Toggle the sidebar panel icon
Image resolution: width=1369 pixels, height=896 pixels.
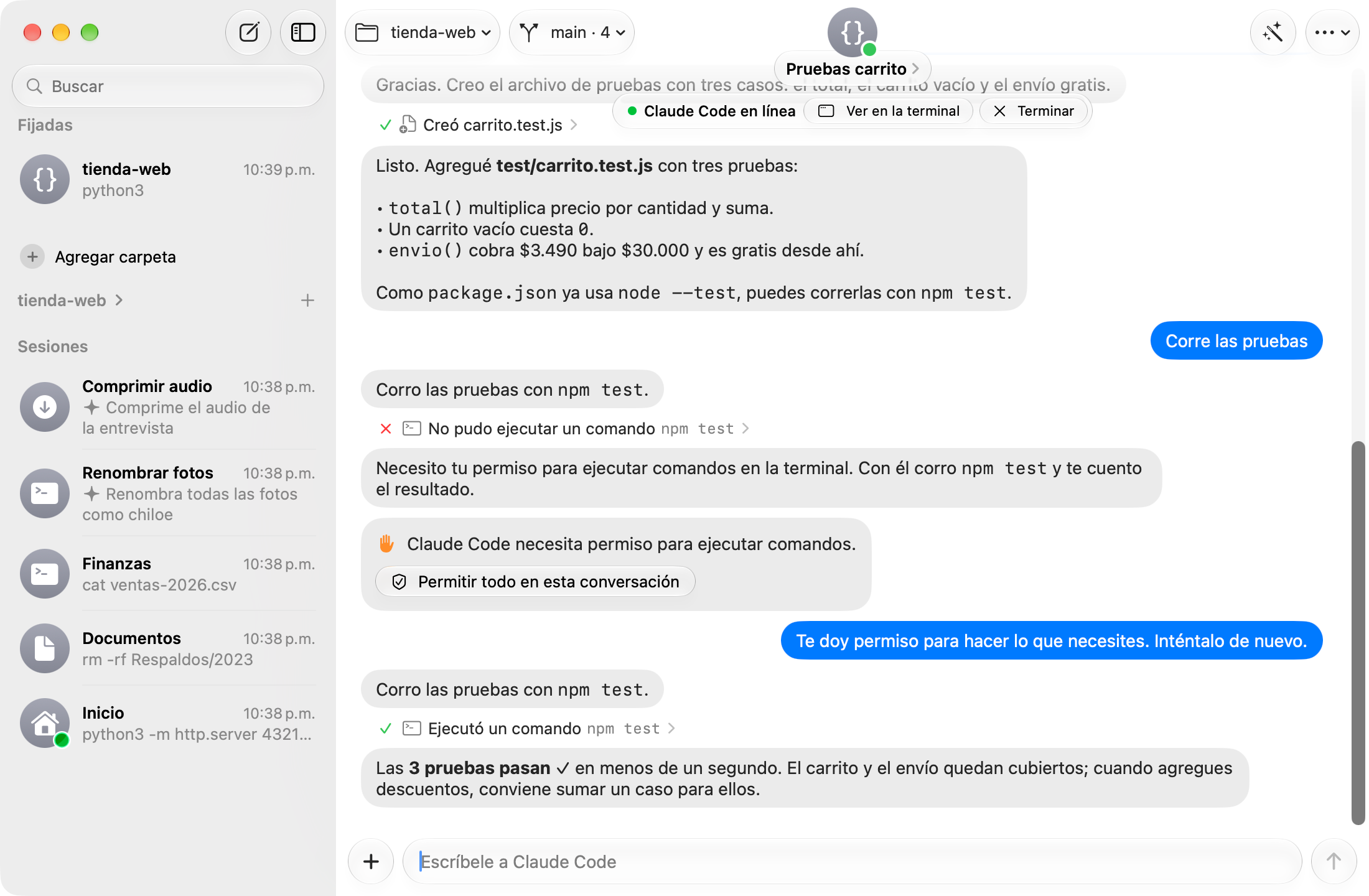[x=303, y=32]
